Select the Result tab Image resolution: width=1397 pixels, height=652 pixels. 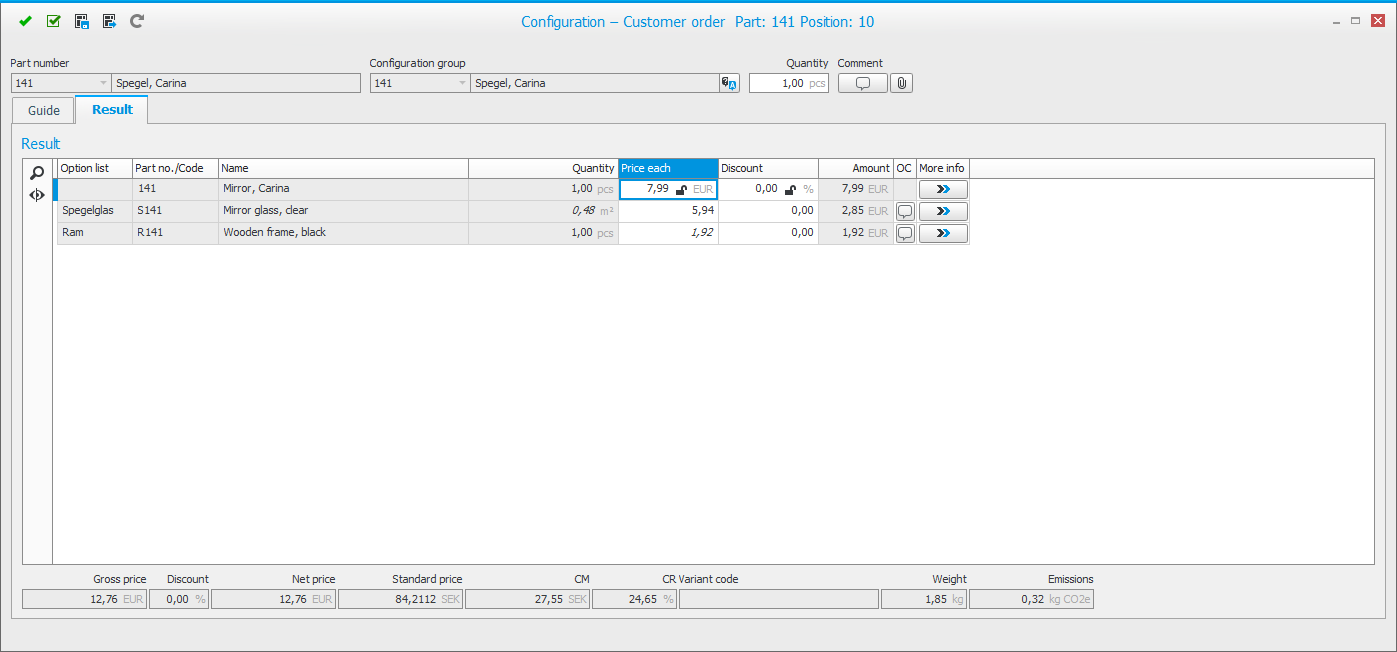[112, 110]
